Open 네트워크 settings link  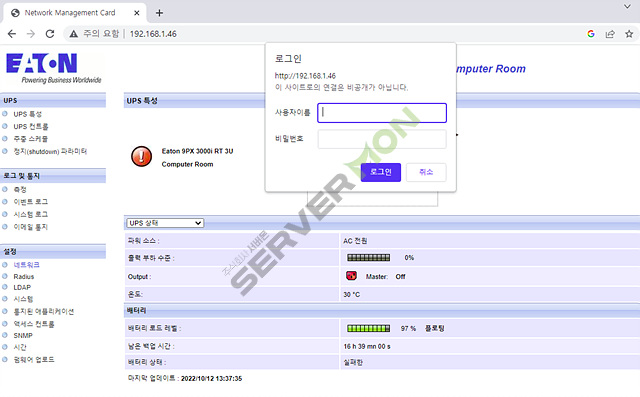(27, 265)
